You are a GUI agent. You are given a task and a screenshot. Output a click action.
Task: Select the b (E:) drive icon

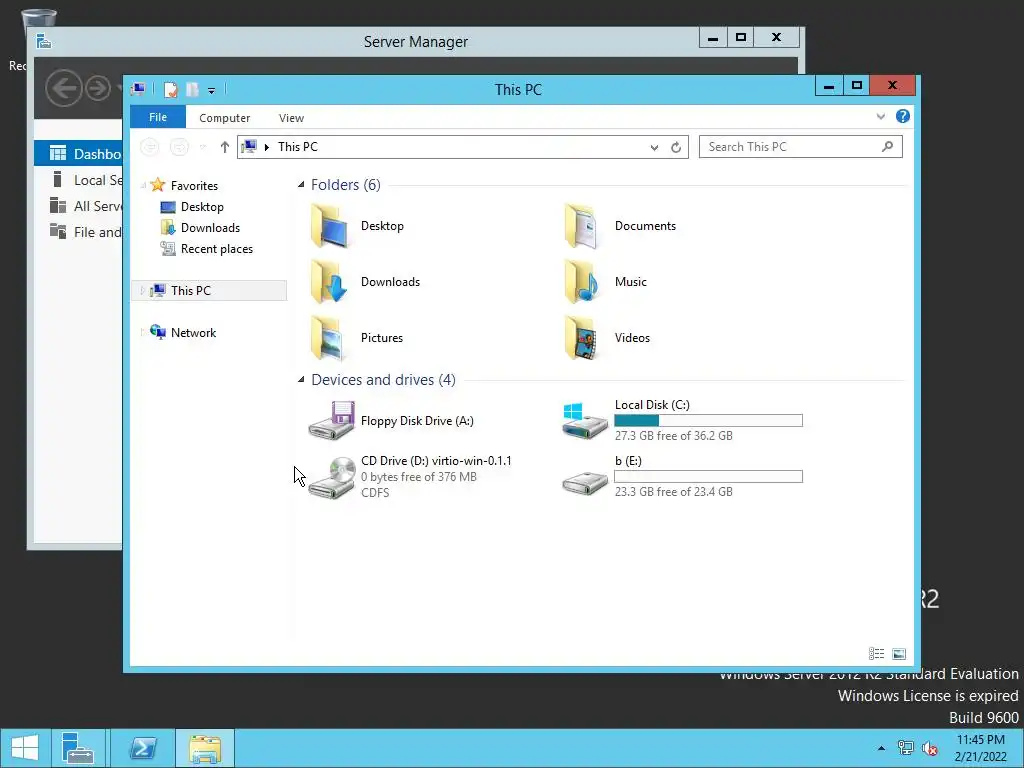tap(585, 483)
